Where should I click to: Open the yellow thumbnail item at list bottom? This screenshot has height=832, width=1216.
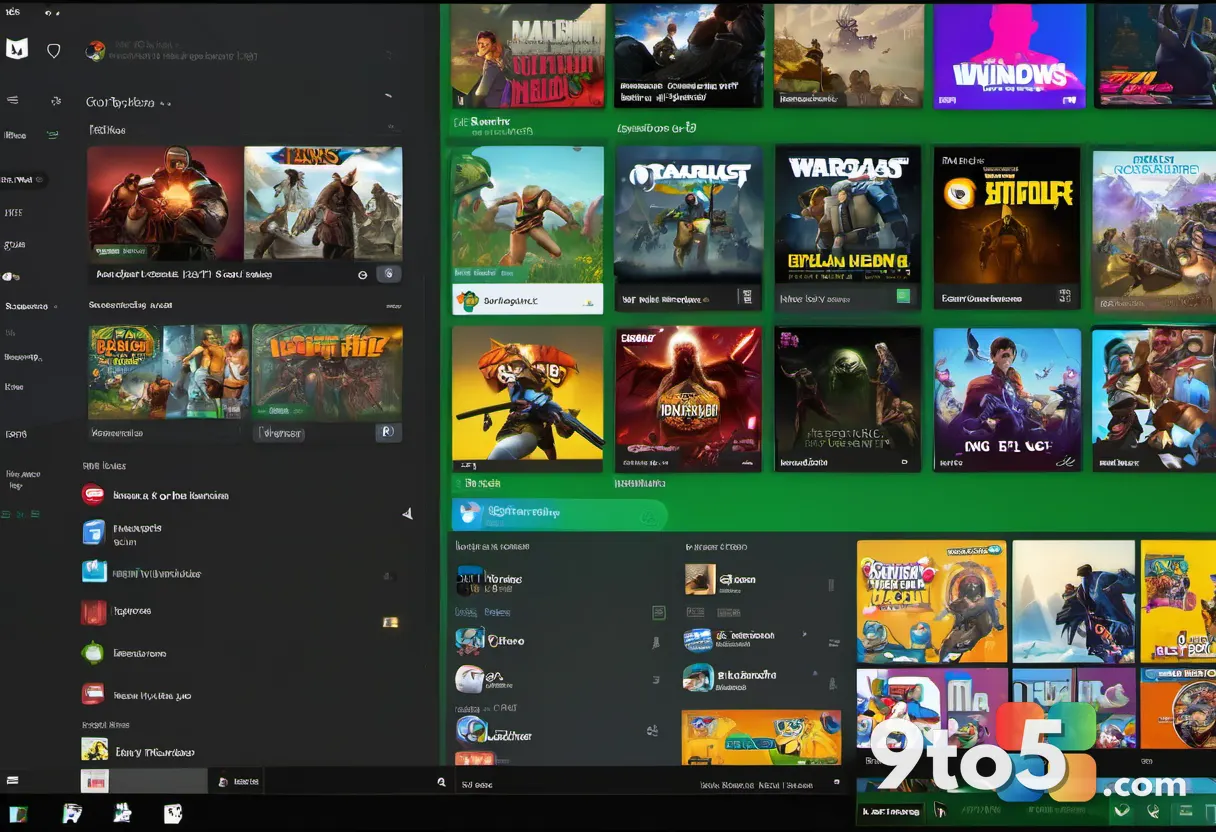coord(95,750)
